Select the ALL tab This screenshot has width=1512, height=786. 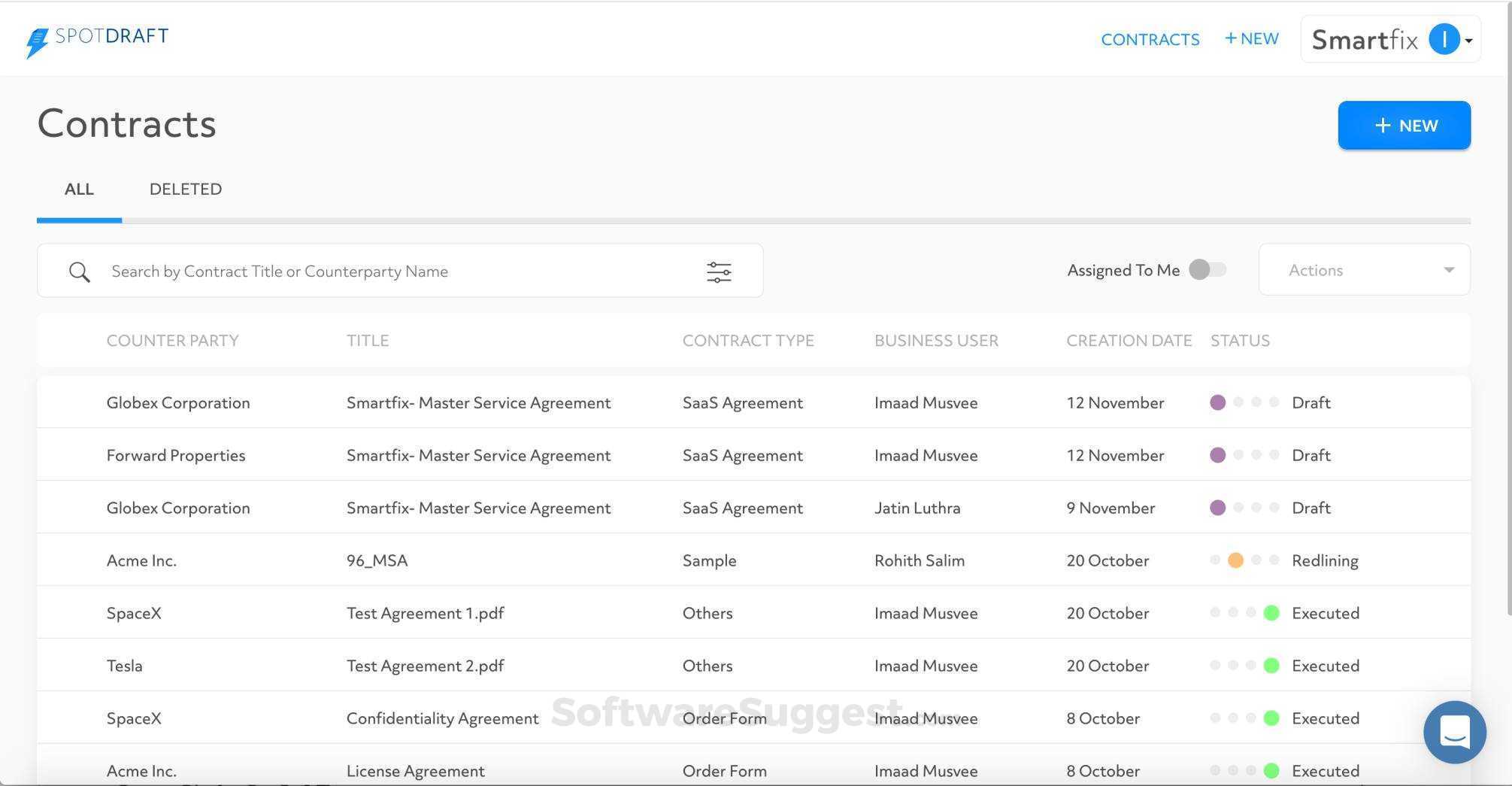pyautogui.click(x=79, y=189)
